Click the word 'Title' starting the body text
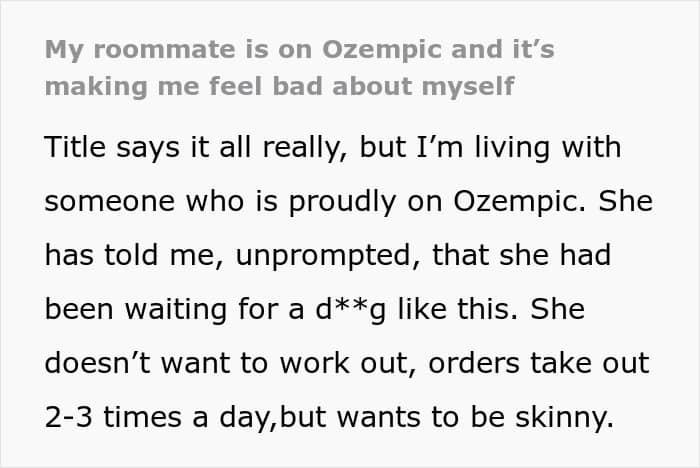 point(75,147)
